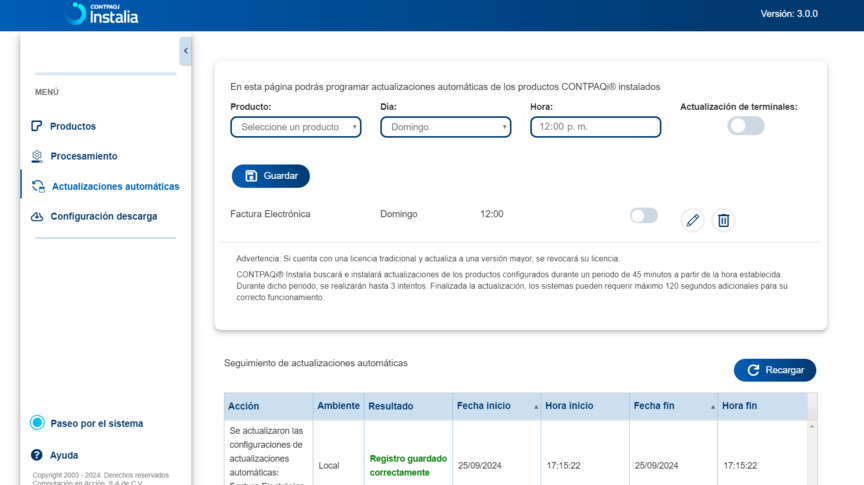
Task: Click the Configuración descarga cloud icon
Action: point(37,216)
